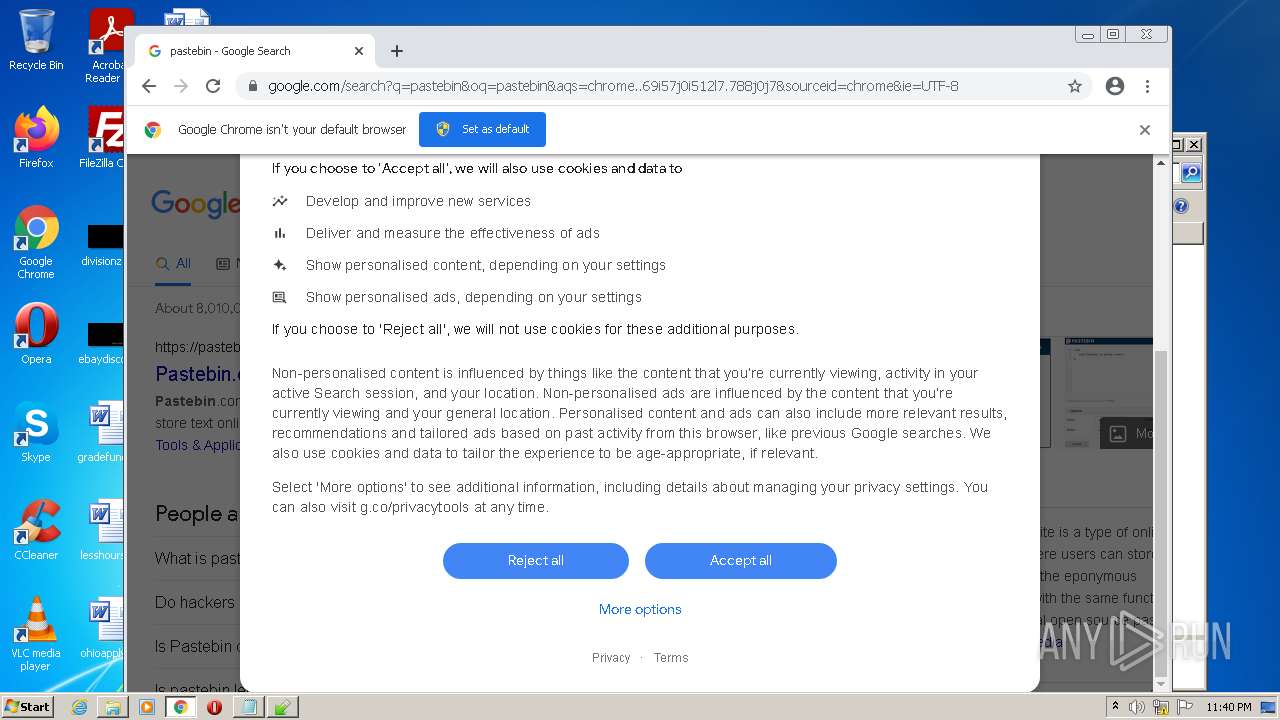Reload the current page

tap(213, 86)
